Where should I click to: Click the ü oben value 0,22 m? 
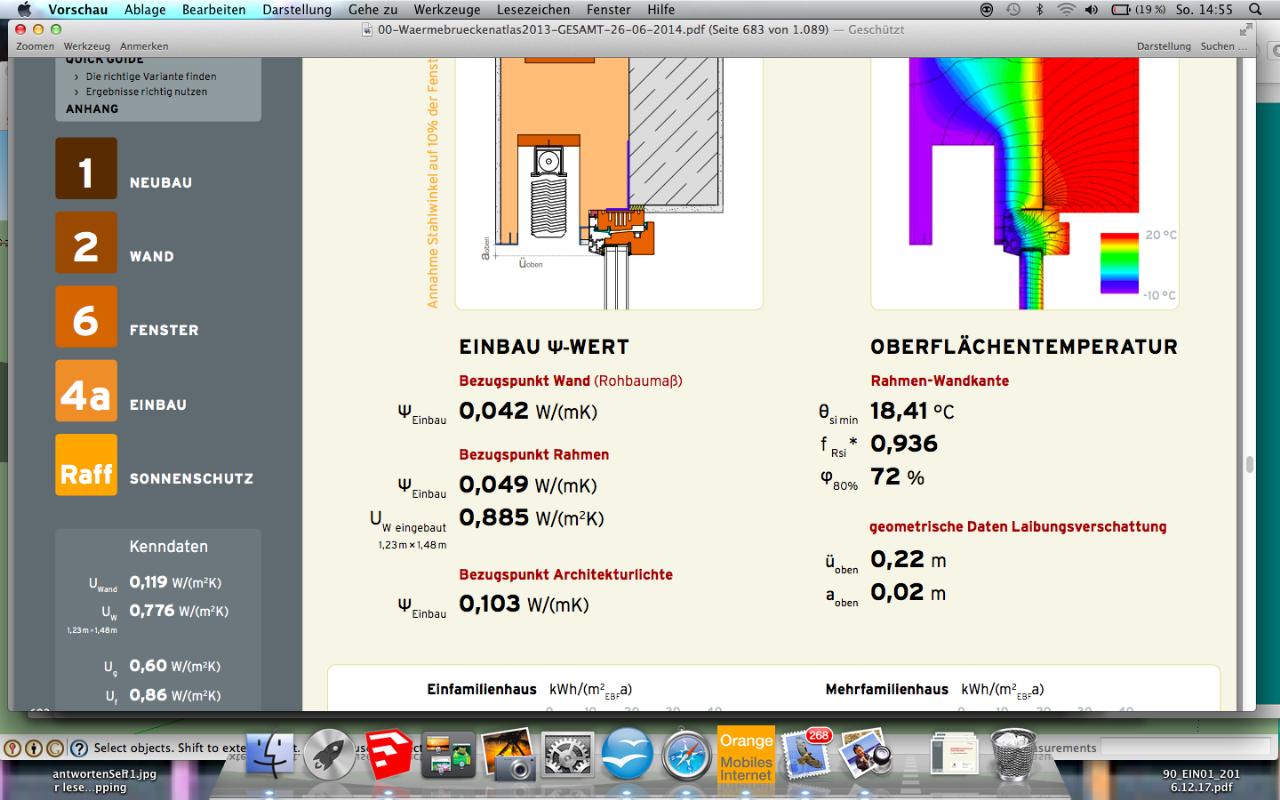[908, 560]
